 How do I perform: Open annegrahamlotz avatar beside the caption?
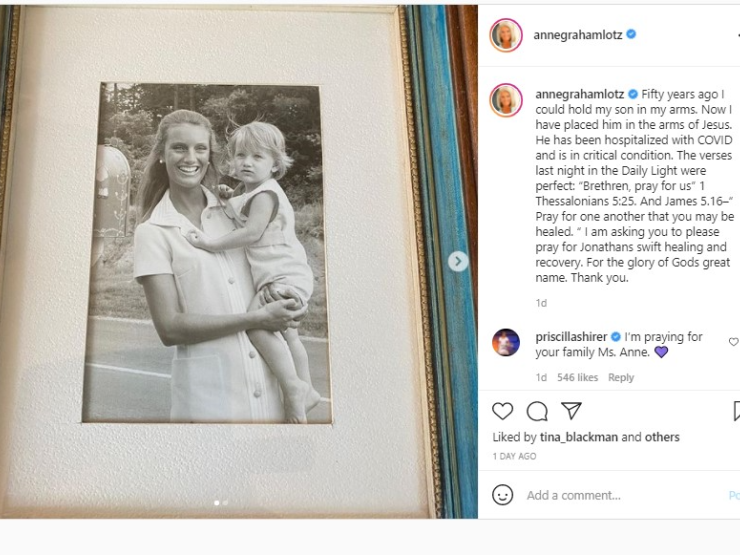click(x=506, y=100)
